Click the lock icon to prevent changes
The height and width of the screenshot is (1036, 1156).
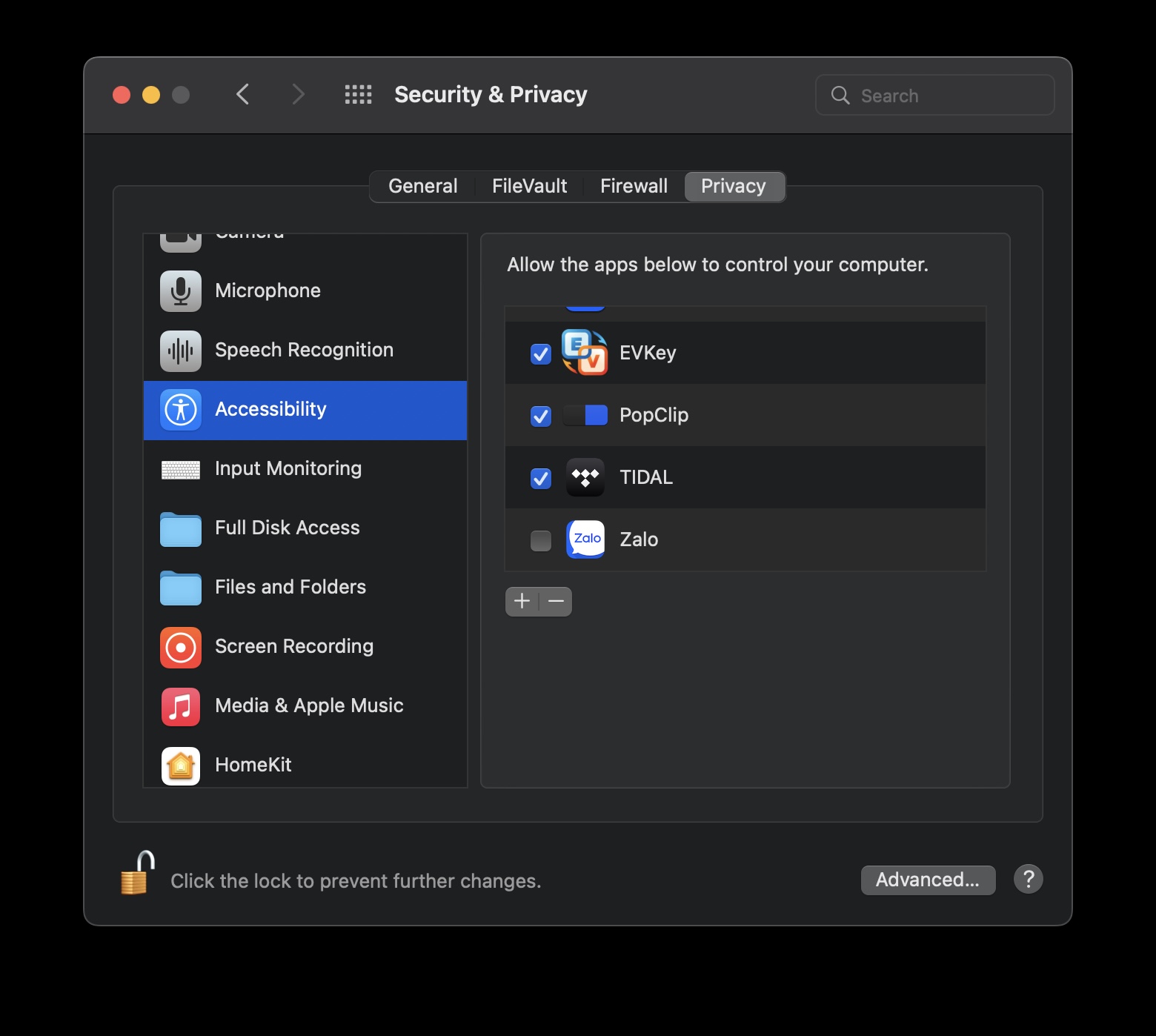(137, 873)
